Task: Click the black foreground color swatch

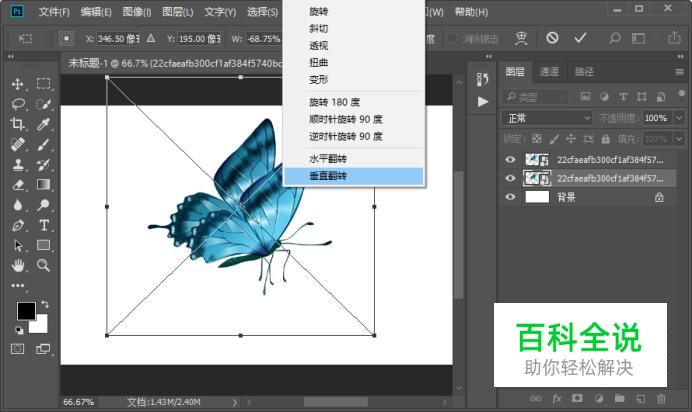Action: [x=26, y=311]
